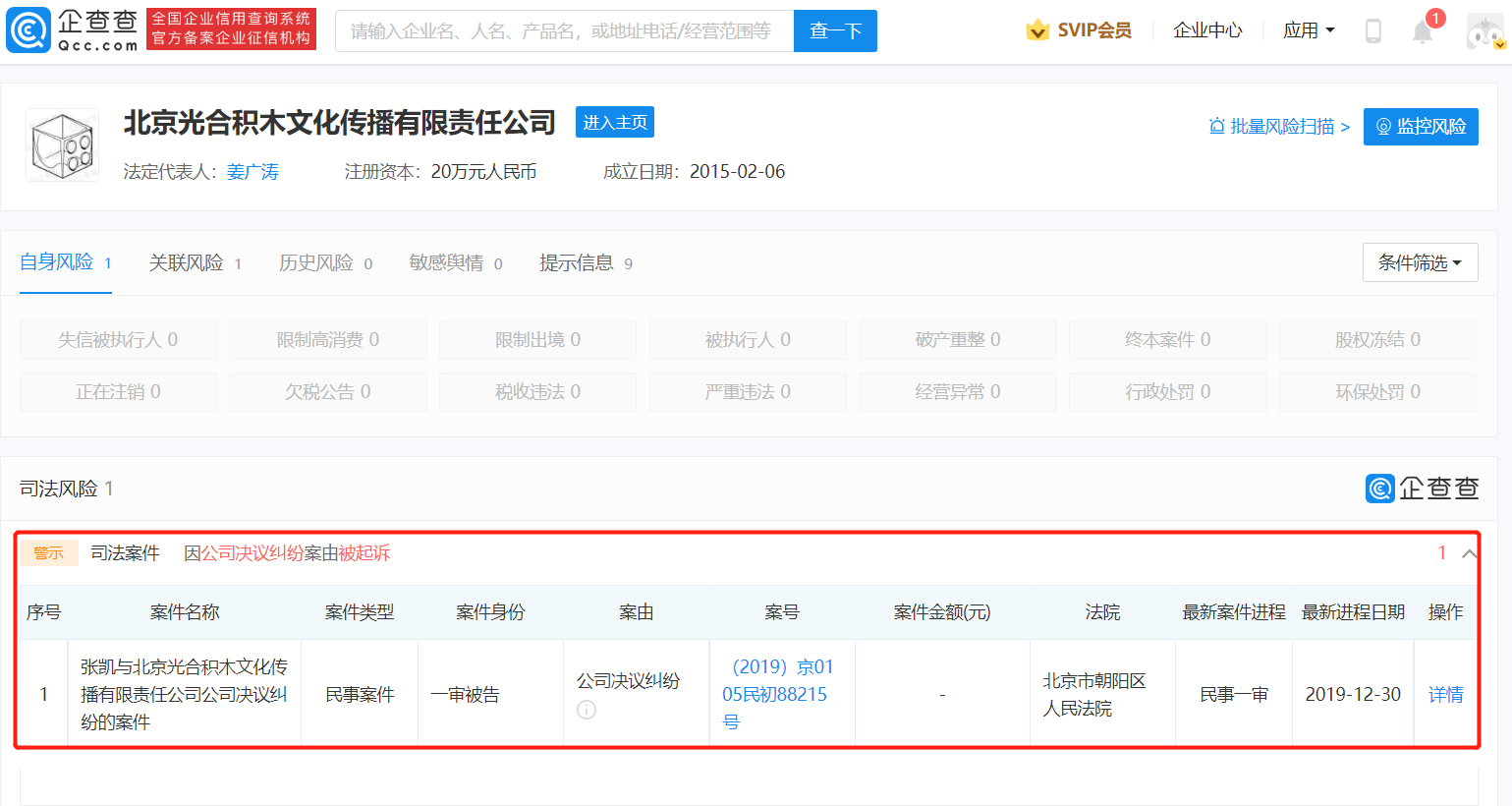The image size is (1512, 806).
Task: Collapse the 司法案件 row chevron
Action: (1469, 553)
